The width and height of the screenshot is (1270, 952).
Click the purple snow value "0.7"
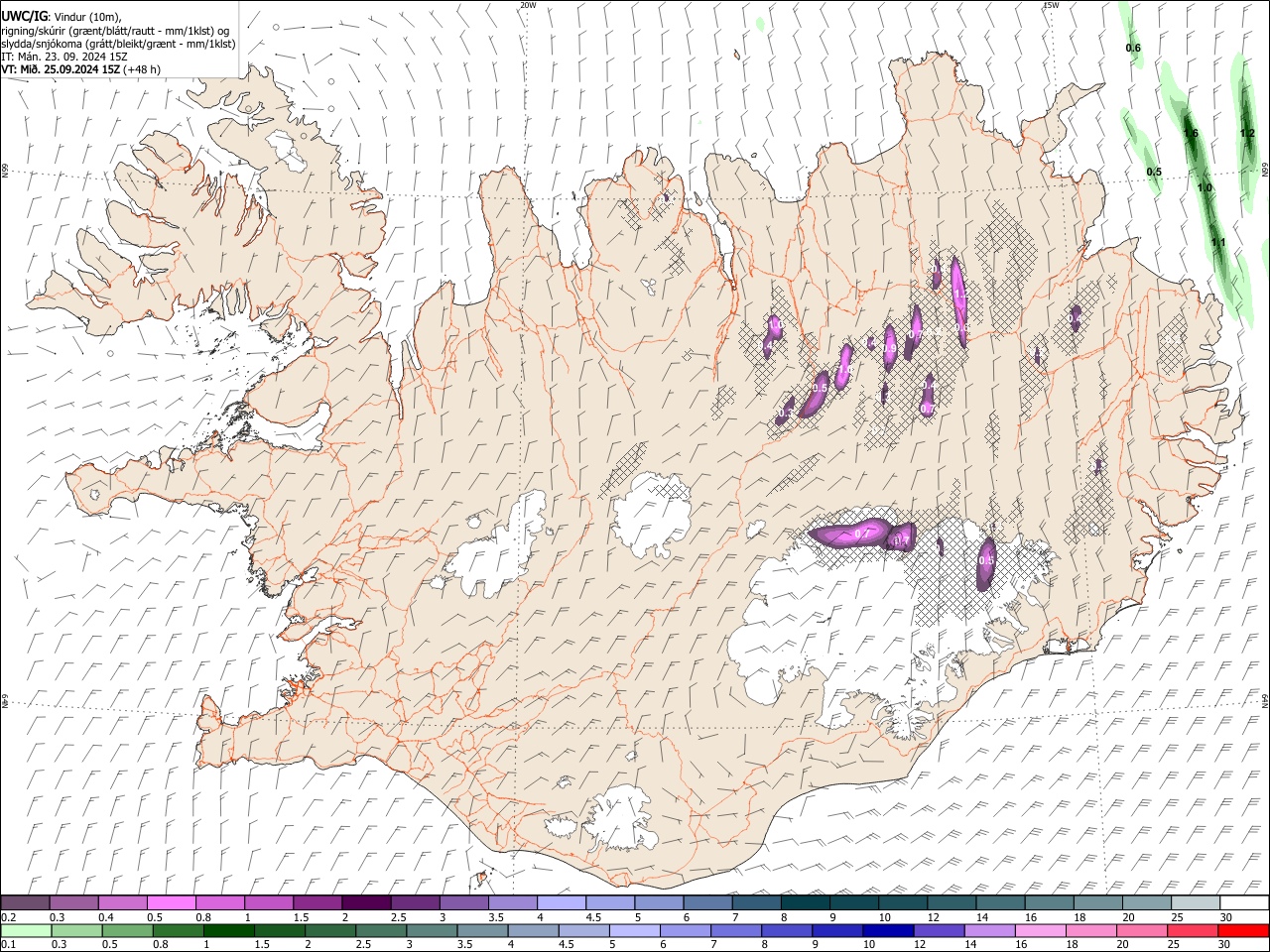(x=861, y=534)
